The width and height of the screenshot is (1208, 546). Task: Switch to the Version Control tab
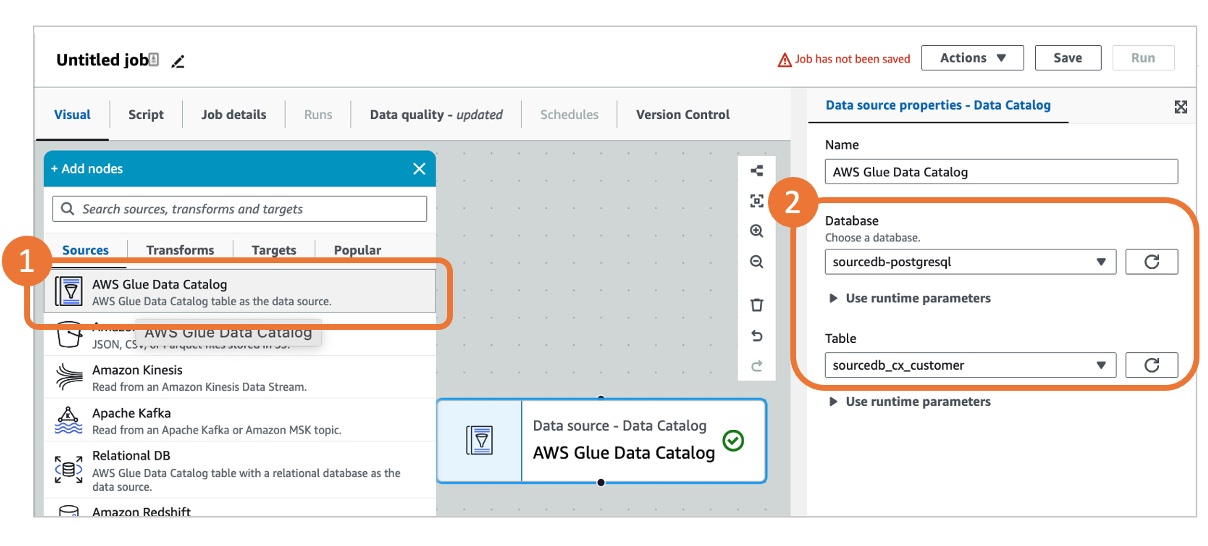[683, 114]
